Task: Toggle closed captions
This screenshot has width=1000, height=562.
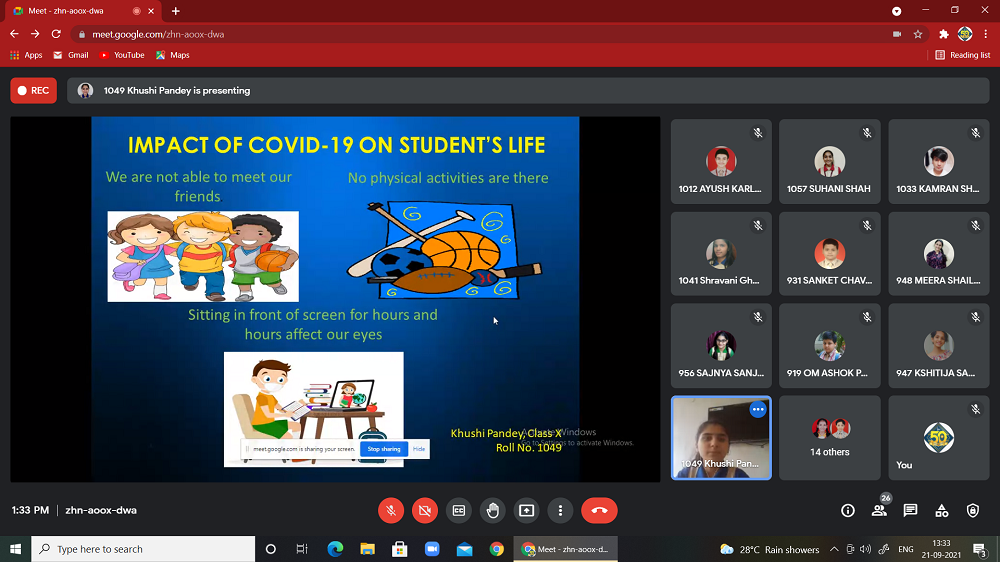Action: 459,510
